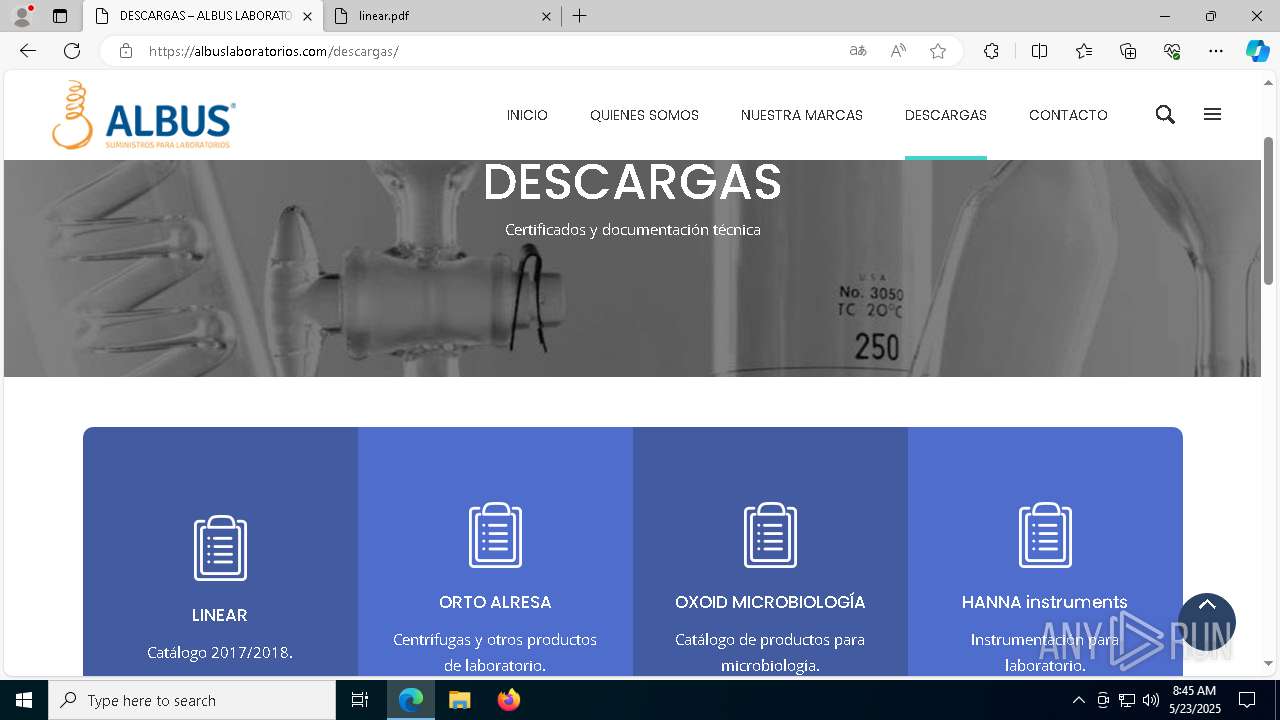Open the Copilot sidebar icon

coord(1257,51)
